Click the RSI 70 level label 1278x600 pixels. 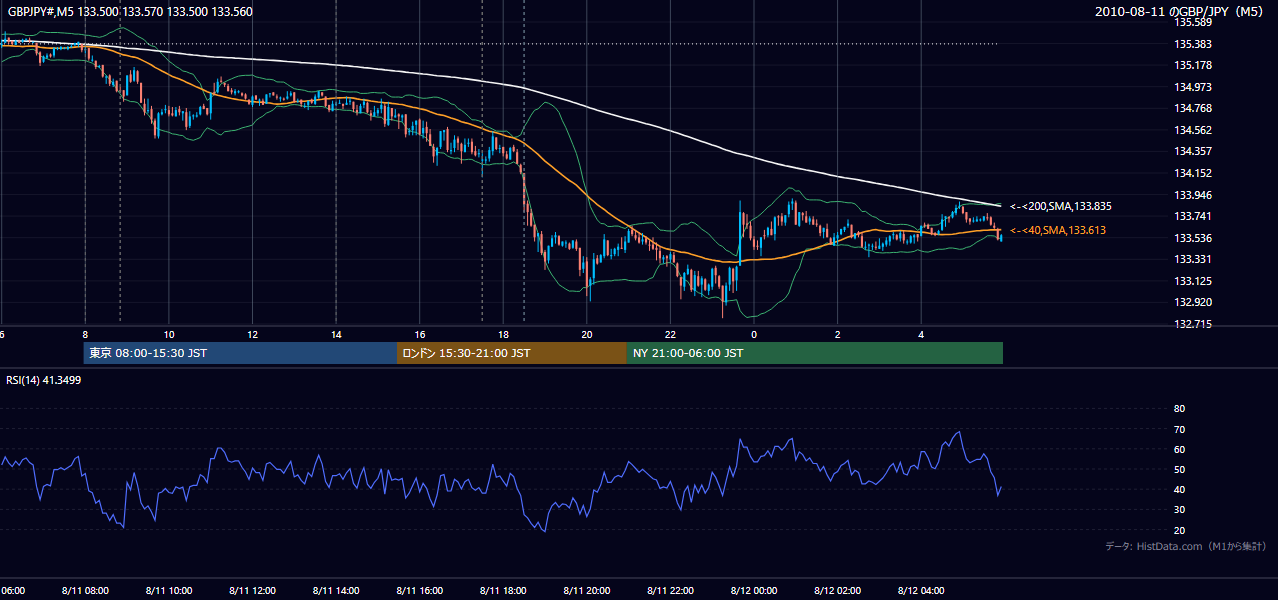[x=1179, y=429]
